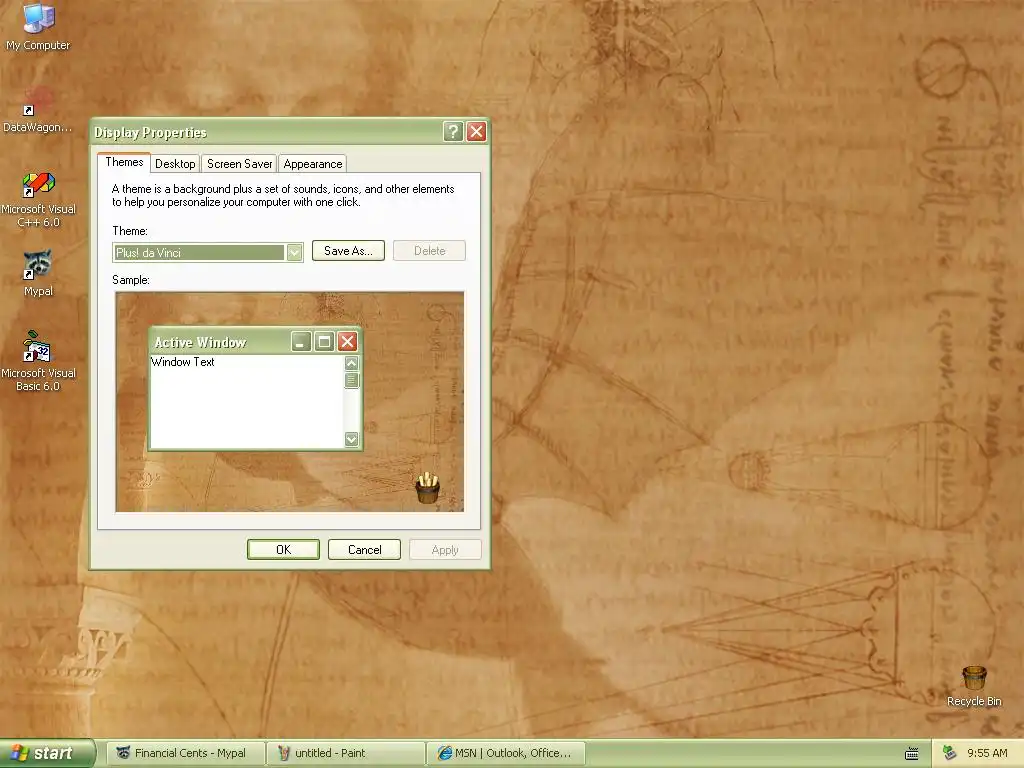Click sample Active Window maximize icon

[324, 342]
